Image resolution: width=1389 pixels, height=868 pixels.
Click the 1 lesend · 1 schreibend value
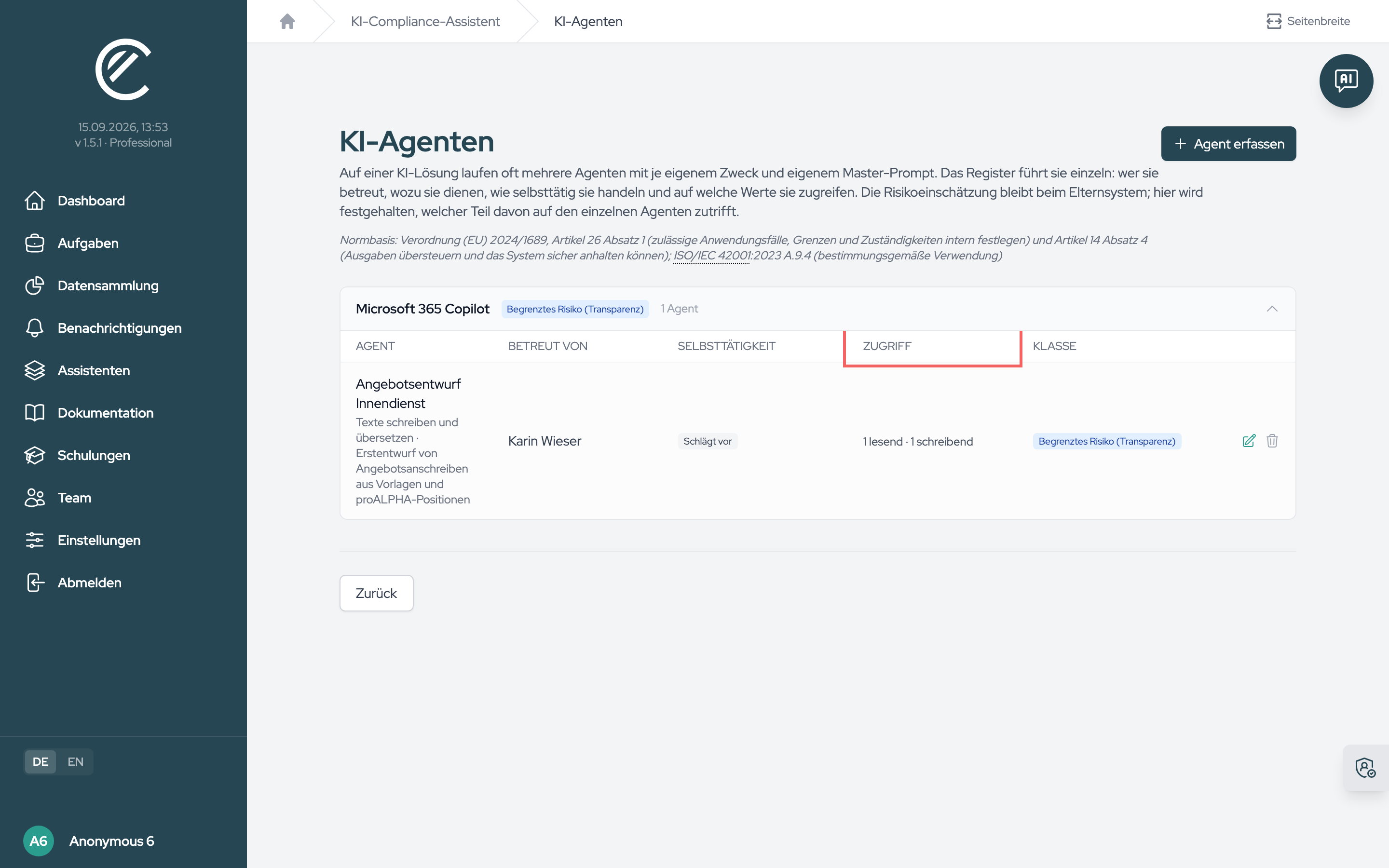pyautogui.click(x=918, y=441)
